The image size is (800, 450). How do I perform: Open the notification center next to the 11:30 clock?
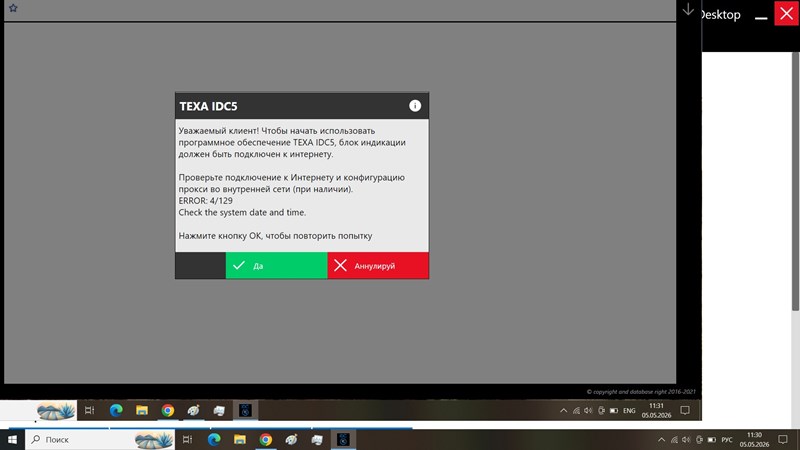783,439
